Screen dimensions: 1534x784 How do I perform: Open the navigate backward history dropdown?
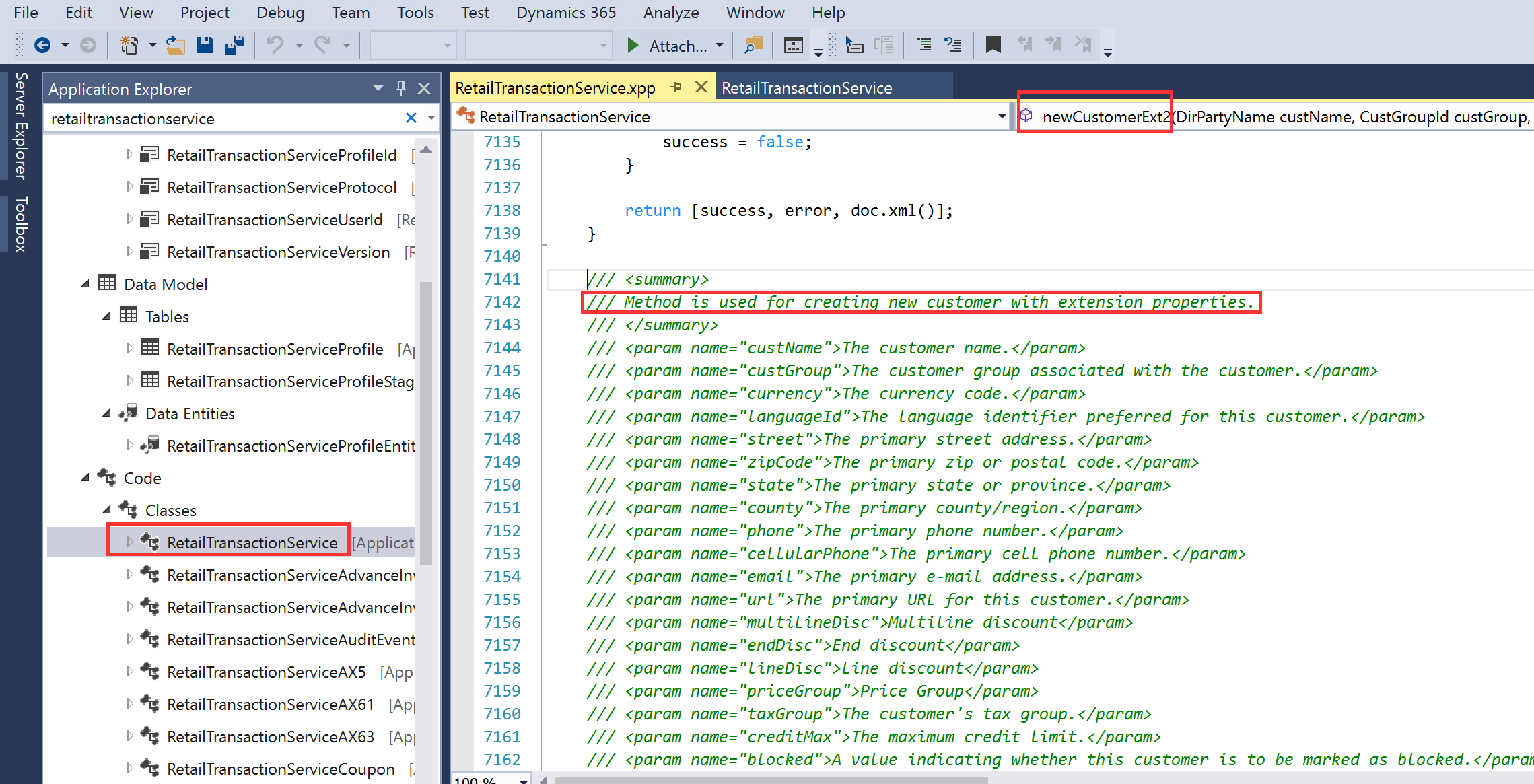coord(65,45)
